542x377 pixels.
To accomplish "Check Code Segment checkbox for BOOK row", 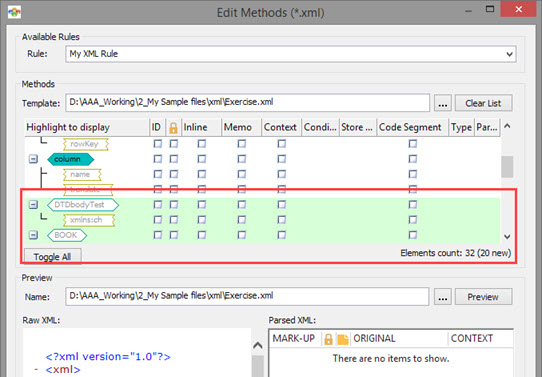I will pos(413,235).
